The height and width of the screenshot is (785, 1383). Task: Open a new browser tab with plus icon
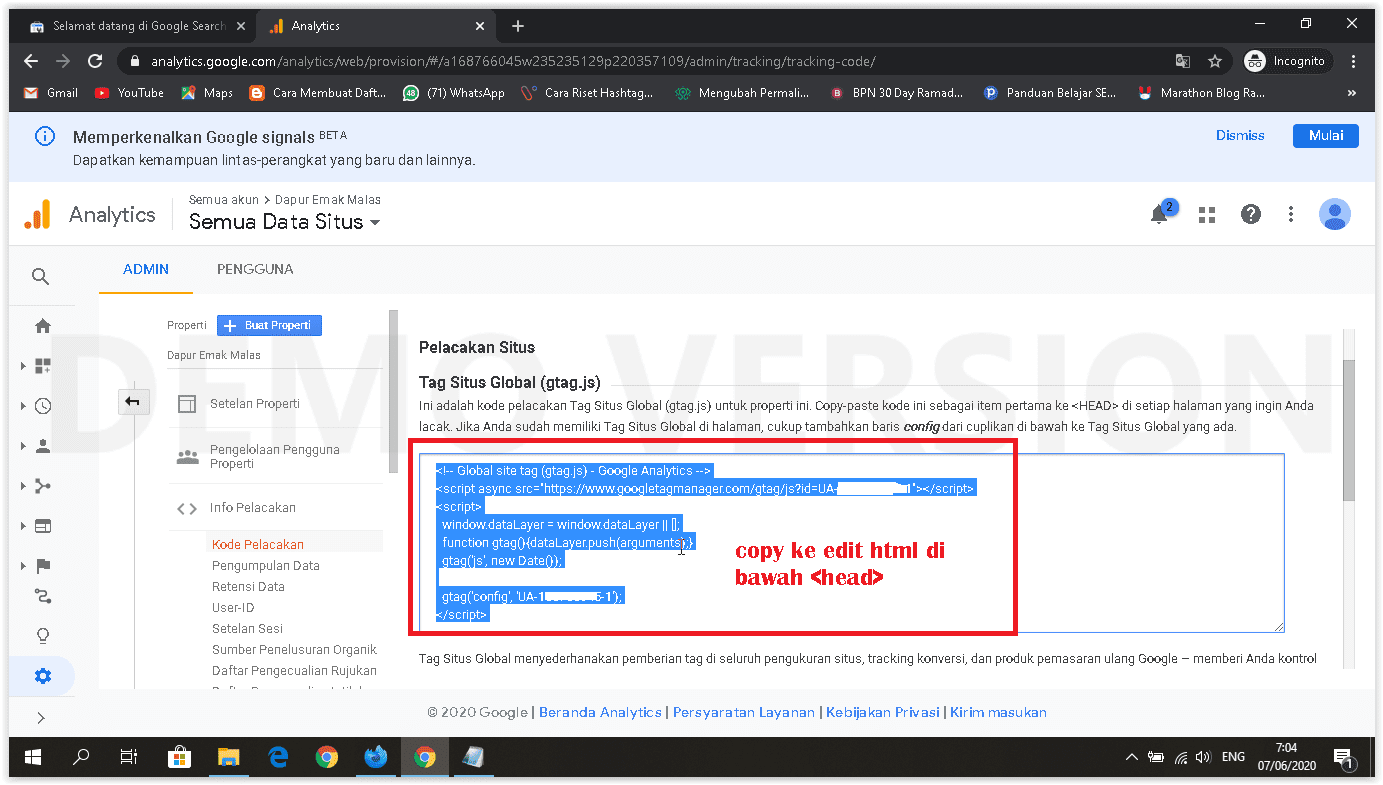tap(517, 26)
